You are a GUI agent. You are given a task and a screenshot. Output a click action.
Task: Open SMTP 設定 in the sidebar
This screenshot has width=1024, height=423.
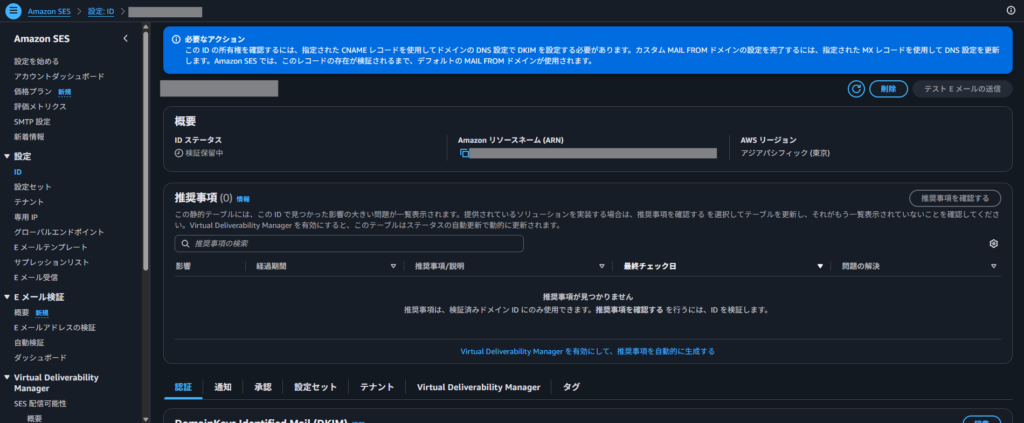[x=32, y=121]
